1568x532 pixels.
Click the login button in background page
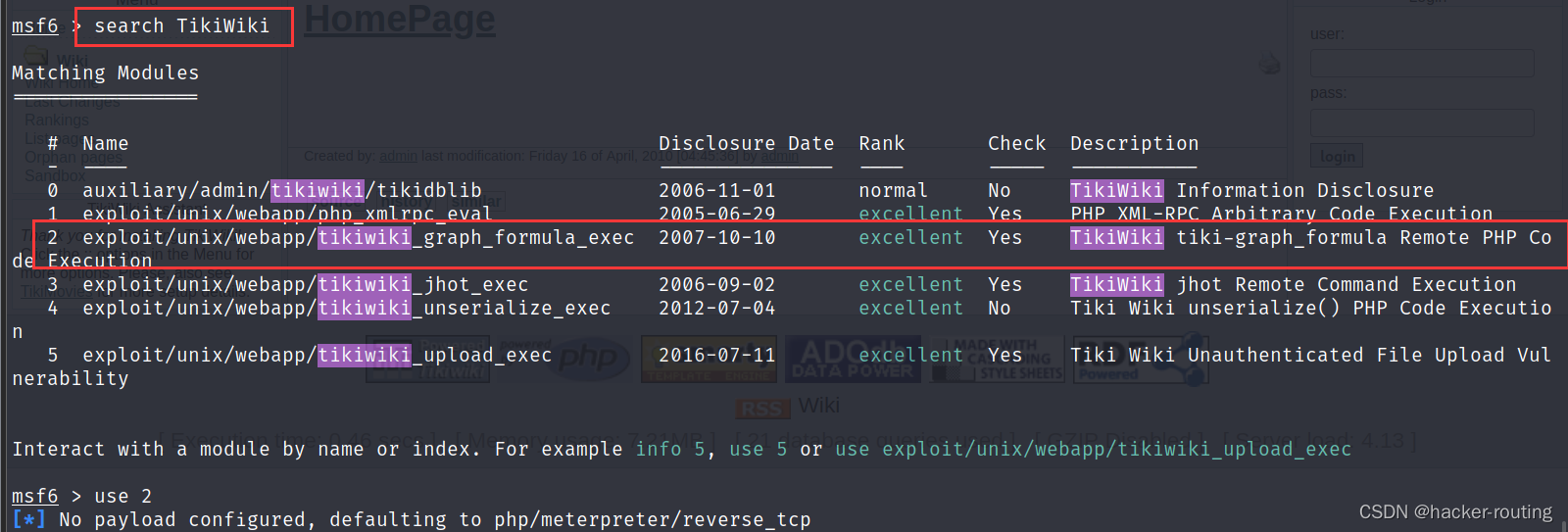pos(1337,156)
